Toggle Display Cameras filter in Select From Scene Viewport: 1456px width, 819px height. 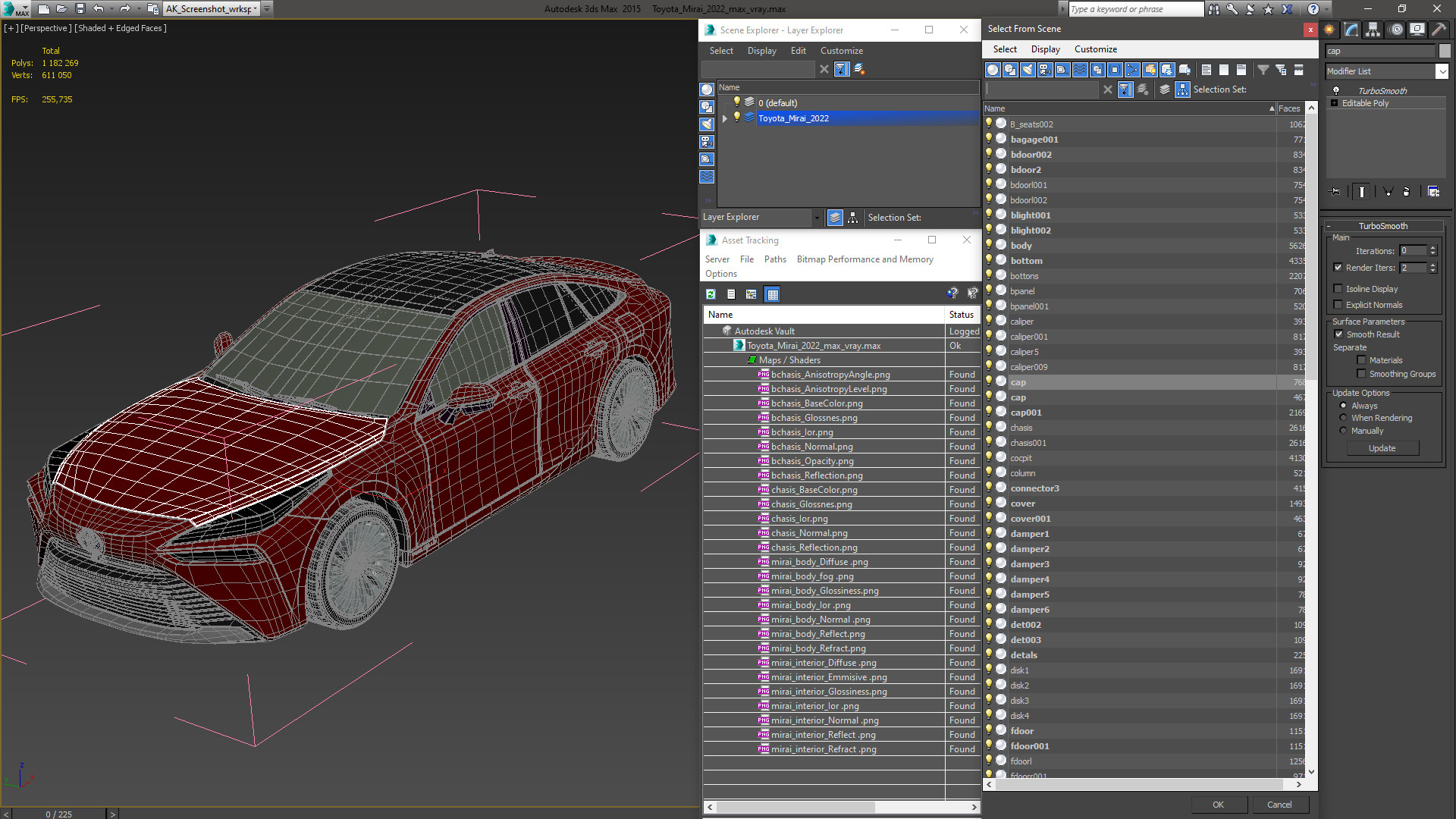[1045, 70]
